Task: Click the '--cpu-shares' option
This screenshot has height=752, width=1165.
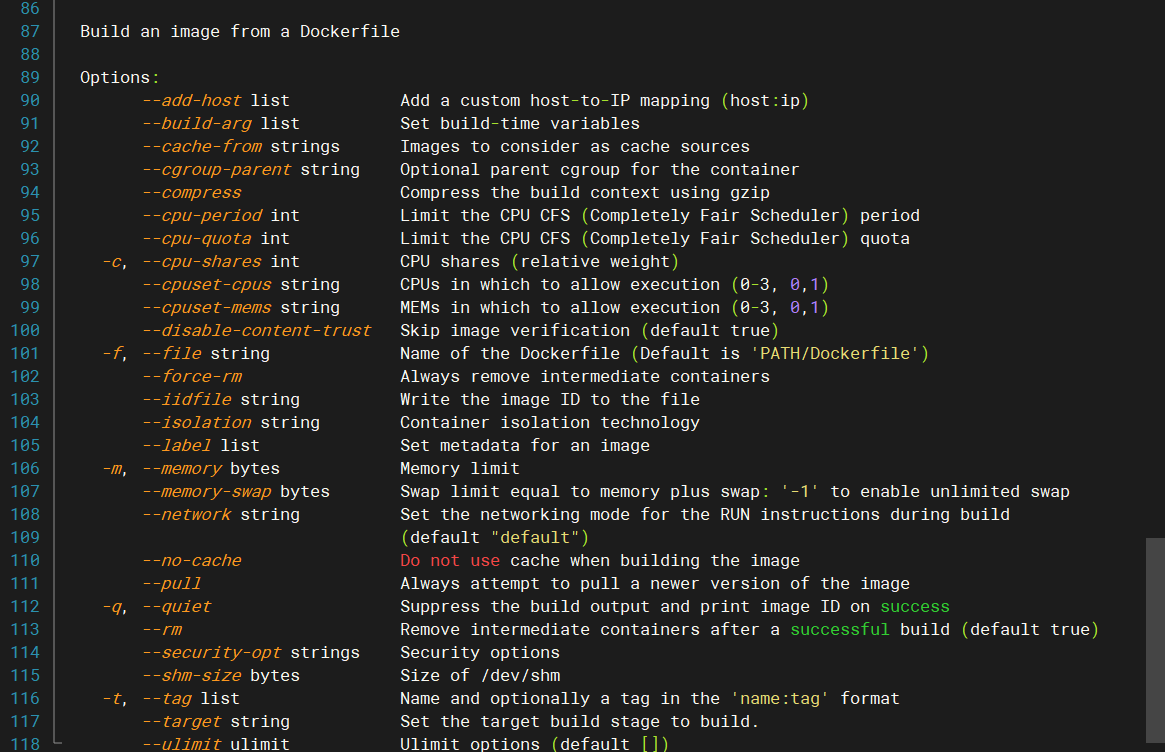Action: (x=202, y=262)
